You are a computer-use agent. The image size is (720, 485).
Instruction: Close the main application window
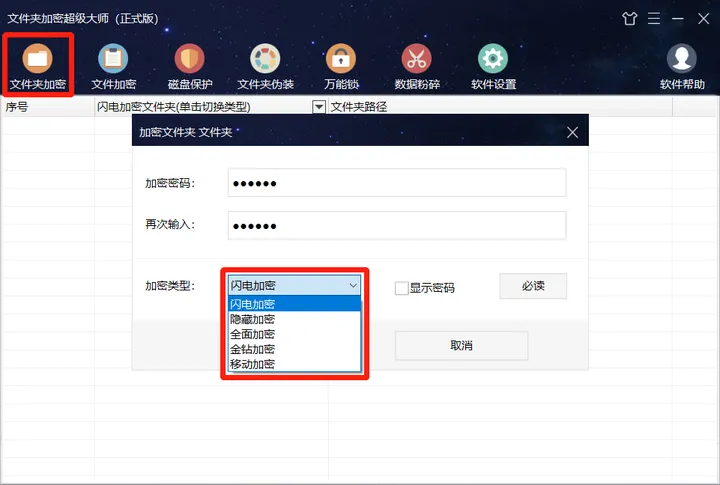tap(703, 19)
